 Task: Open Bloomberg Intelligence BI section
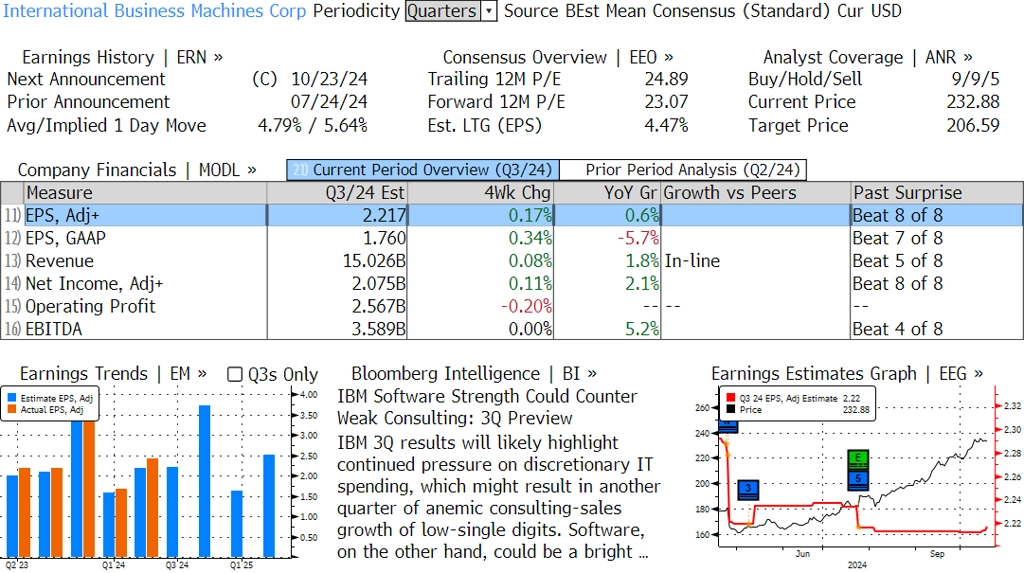473,374
